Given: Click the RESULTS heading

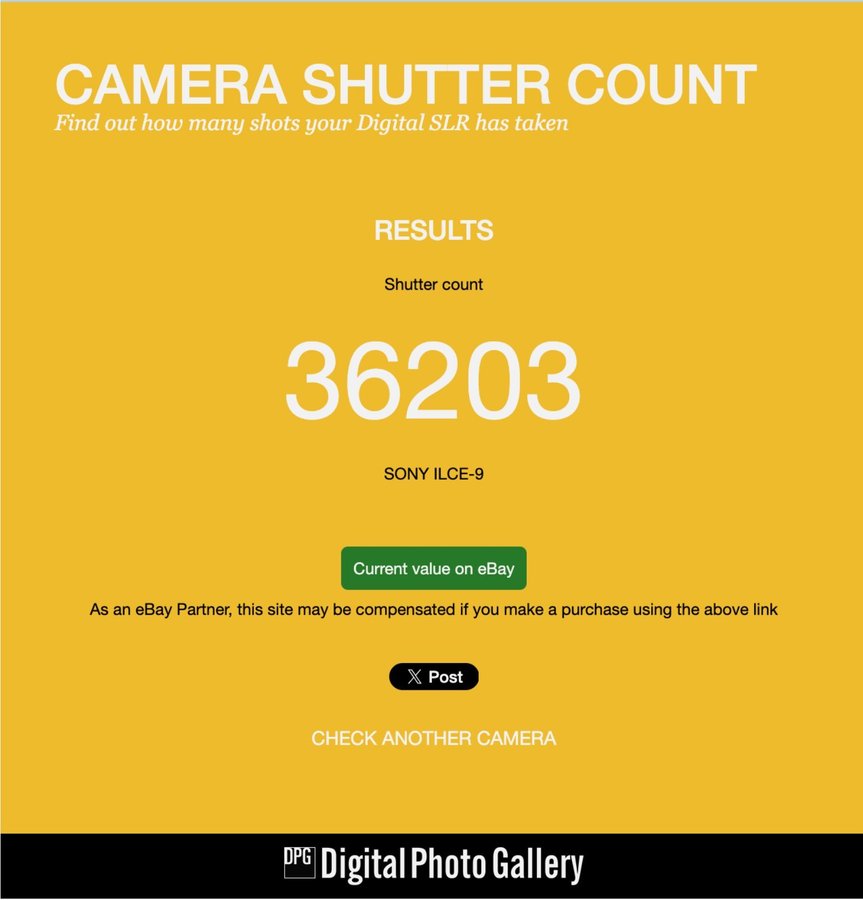Looking at the screenshot, I should pos(433,230).
